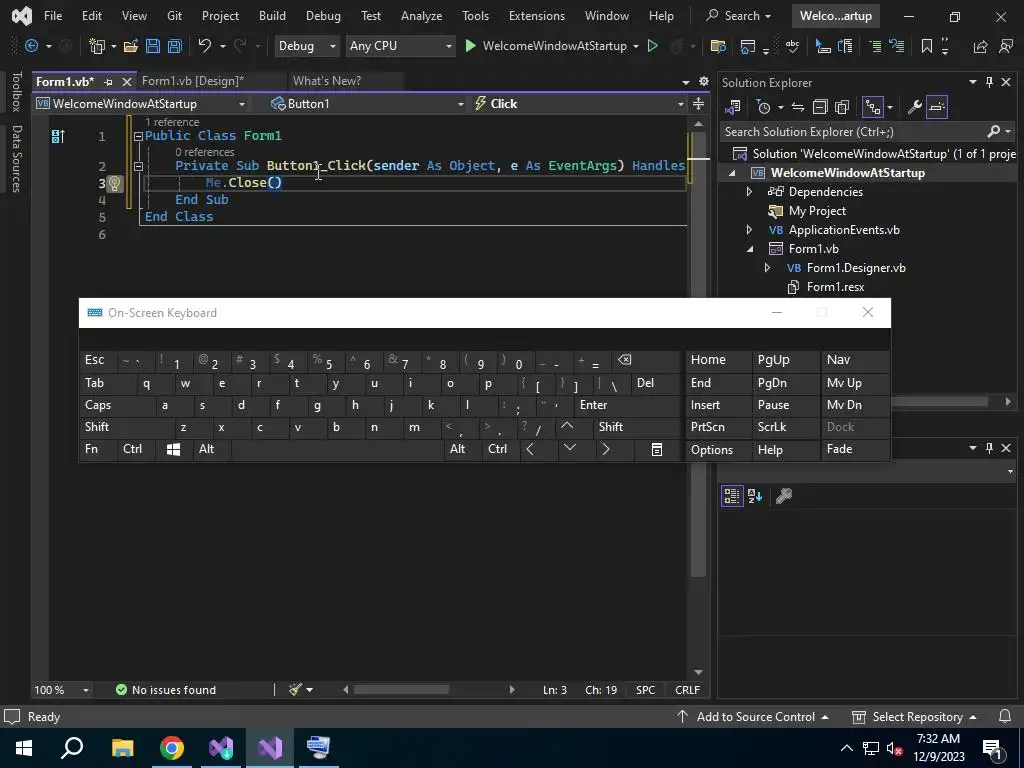1024x768 pixels.
Task: Toggle Track Active Item nesting button
Action: 872,106
